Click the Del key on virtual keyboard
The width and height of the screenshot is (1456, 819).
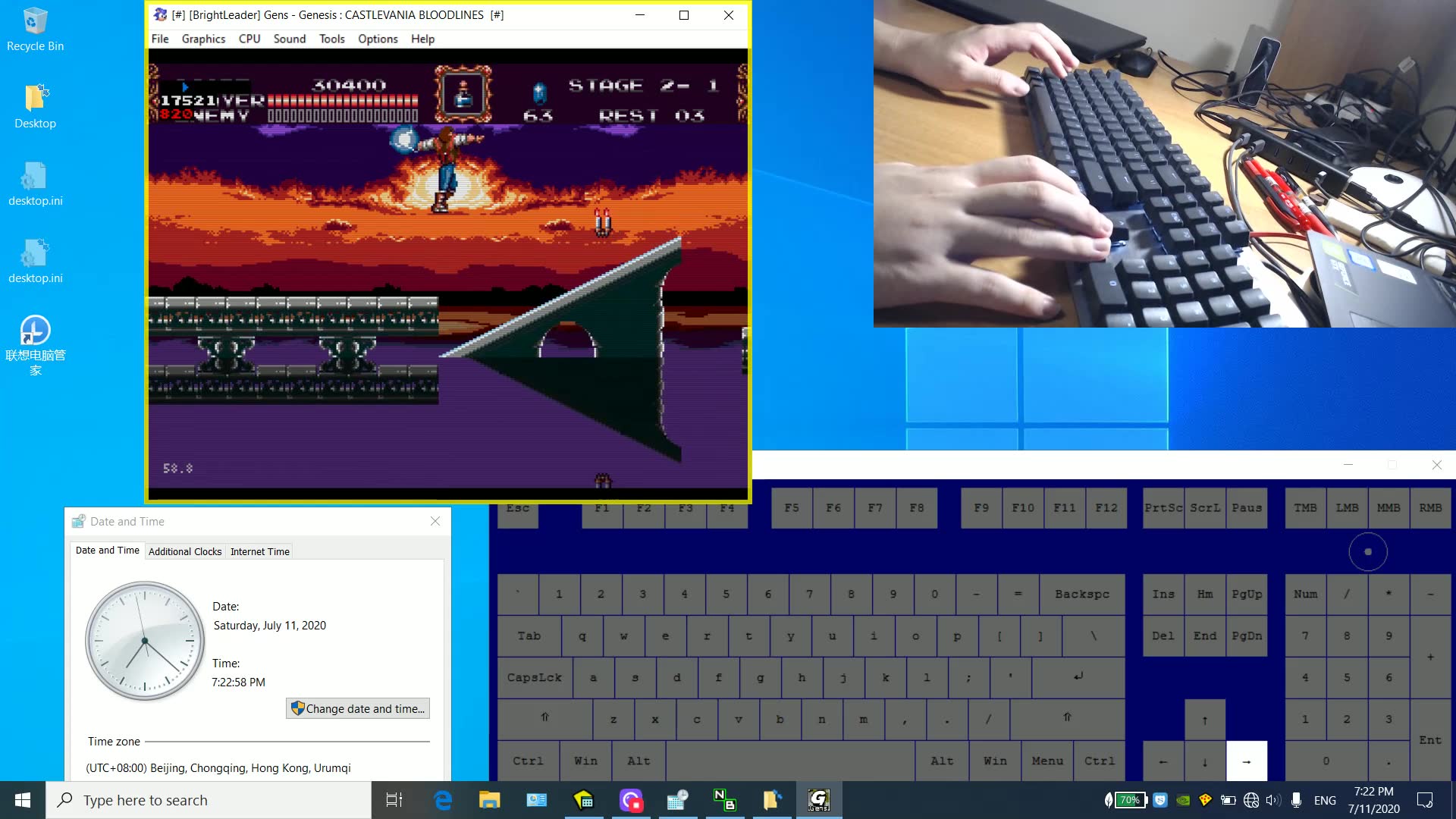pos(1163,635)
